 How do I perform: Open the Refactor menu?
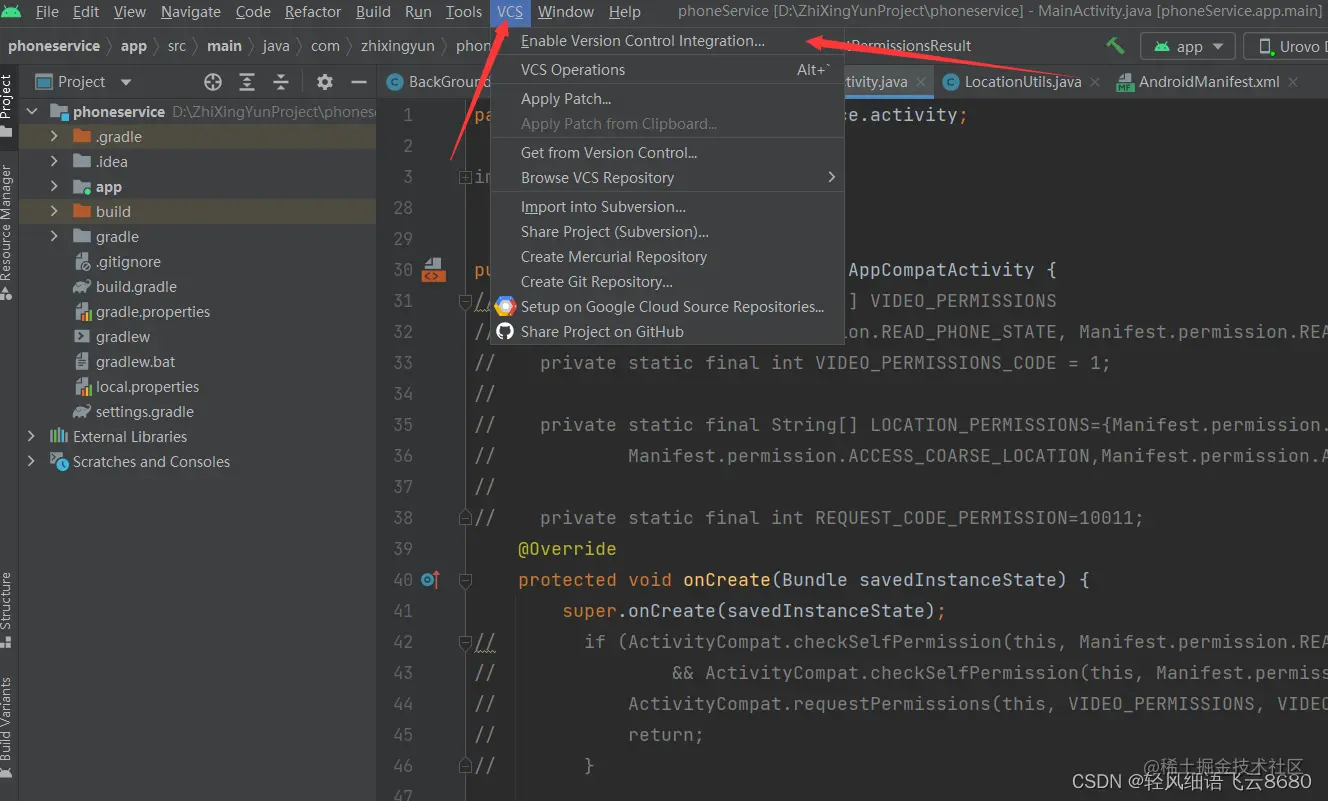[313, 12]
